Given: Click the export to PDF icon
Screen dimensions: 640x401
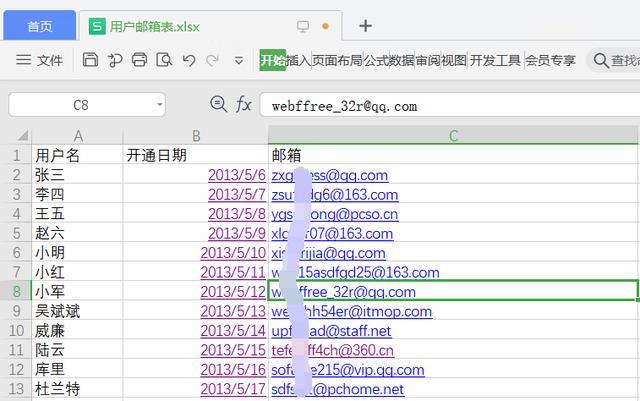Looking at the screenshot, I should (x=115, y=60).
